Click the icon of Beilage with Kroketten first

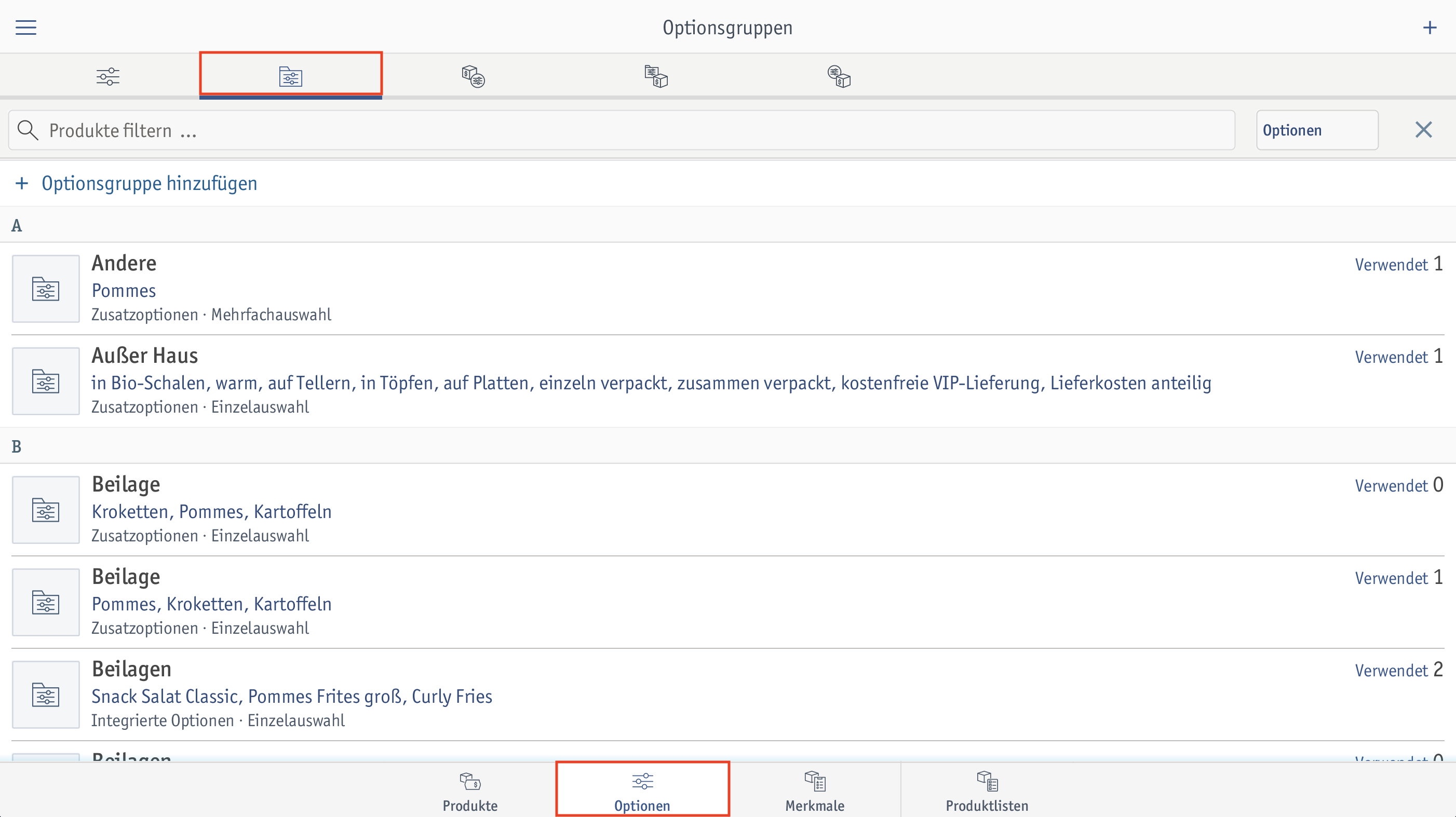[46, 510]
